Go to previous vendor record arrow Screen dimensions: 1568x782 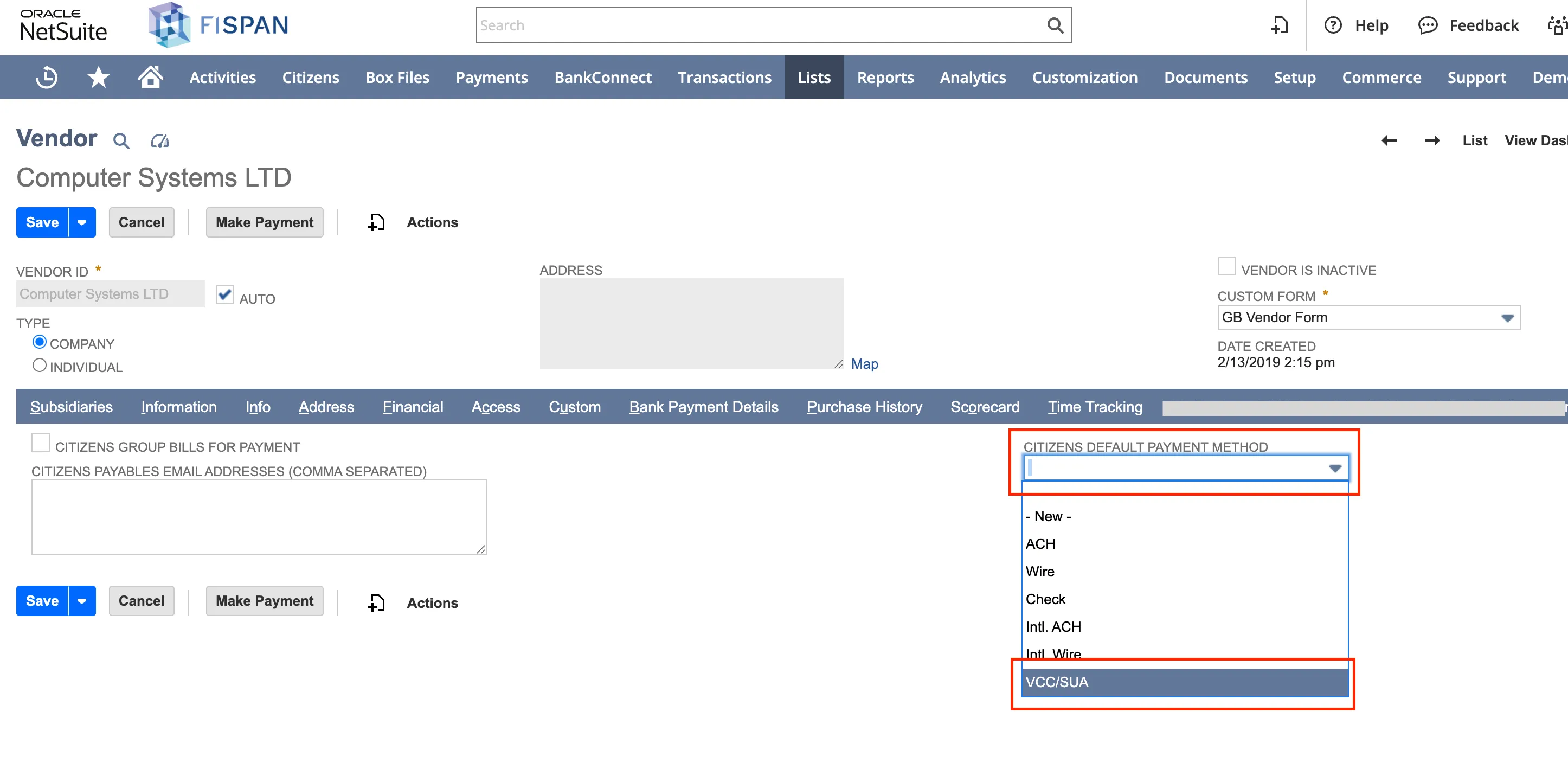pyautogui.click(x=1389, y=140)
